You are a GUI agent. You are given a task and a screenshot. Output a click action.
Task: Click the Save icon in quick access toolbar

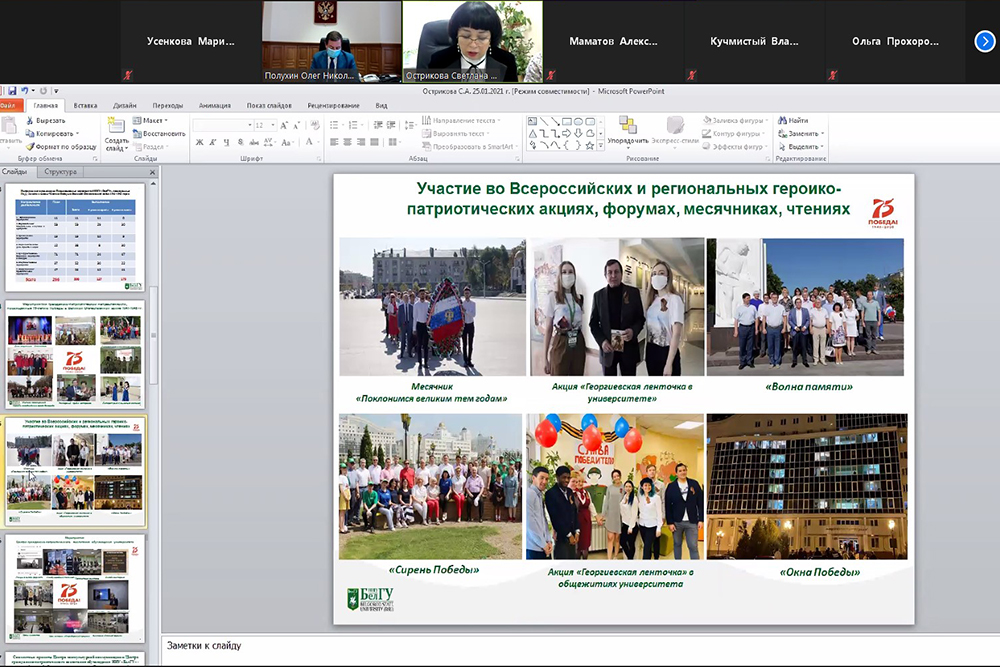(11, 91)
